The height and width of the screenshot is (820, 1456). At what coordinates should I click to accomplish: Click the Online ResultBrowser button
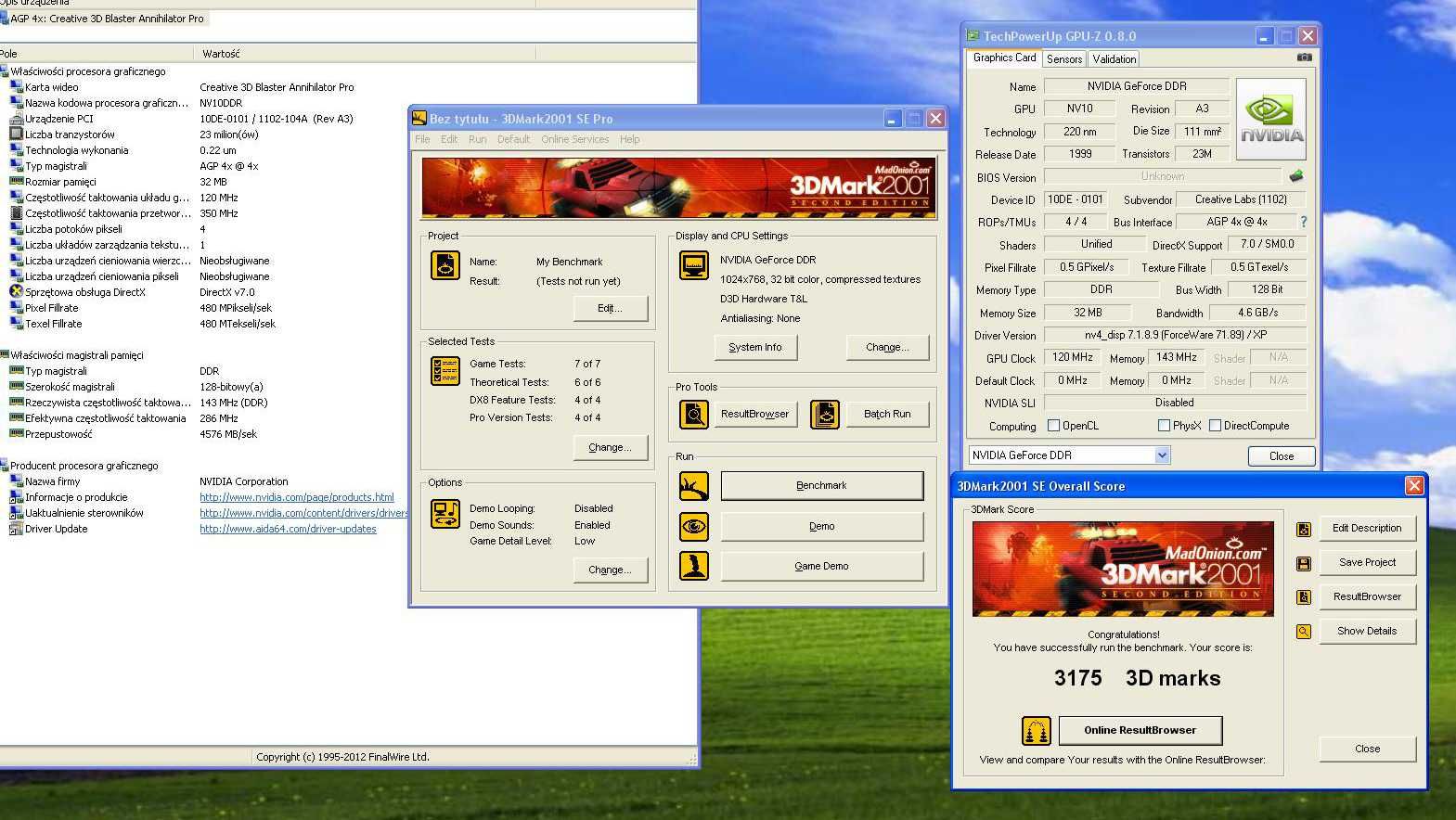point(1140,730)
